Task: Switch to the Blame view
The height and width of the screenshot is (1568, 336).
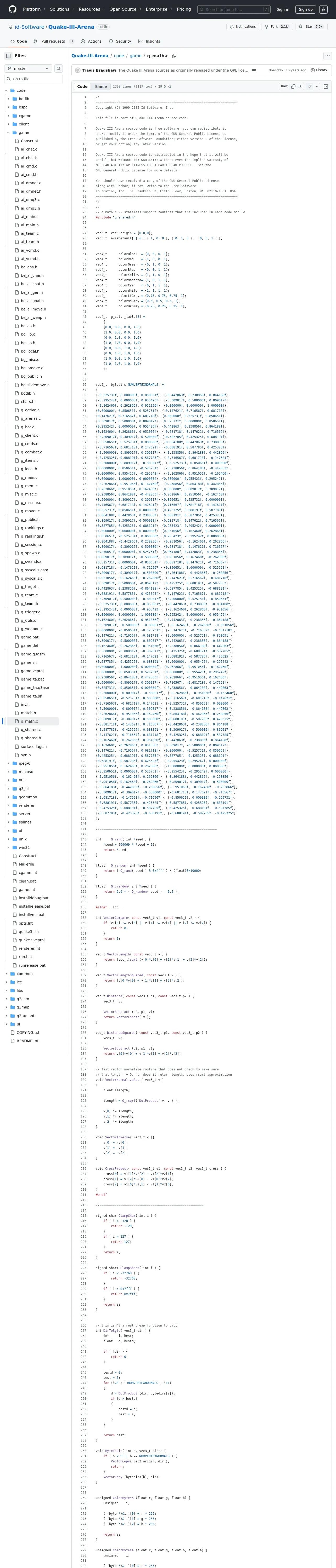Action: [x=101, y=87]
